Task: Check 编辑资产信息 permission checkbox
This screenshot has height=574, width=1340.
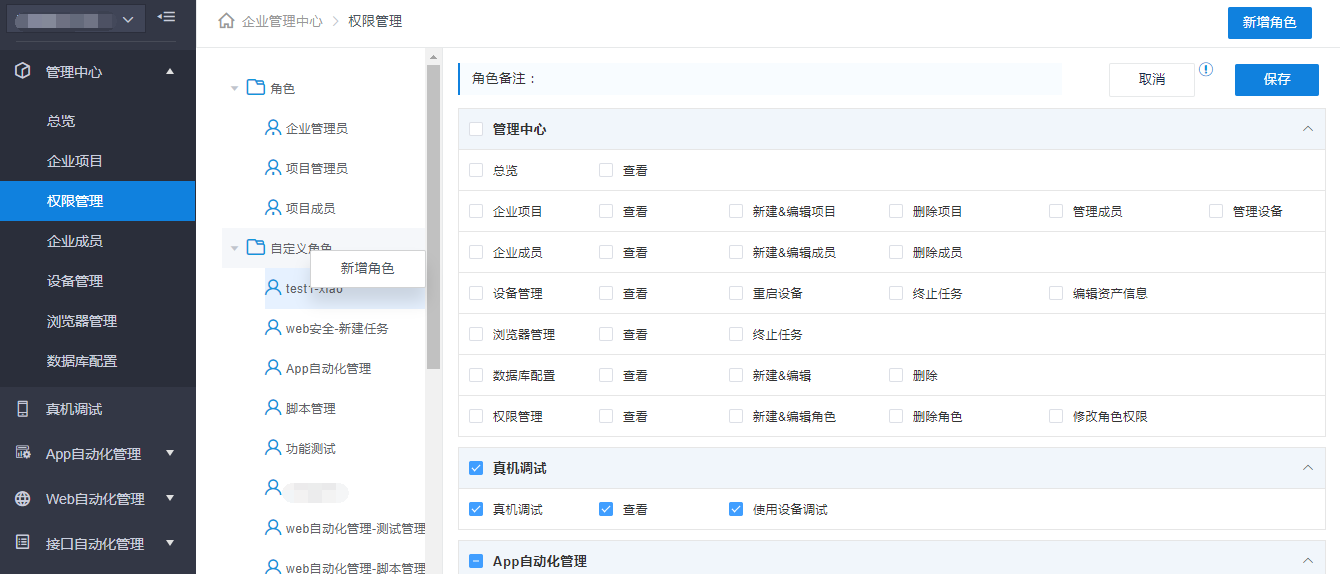Action: click(x=1056, y=293)
